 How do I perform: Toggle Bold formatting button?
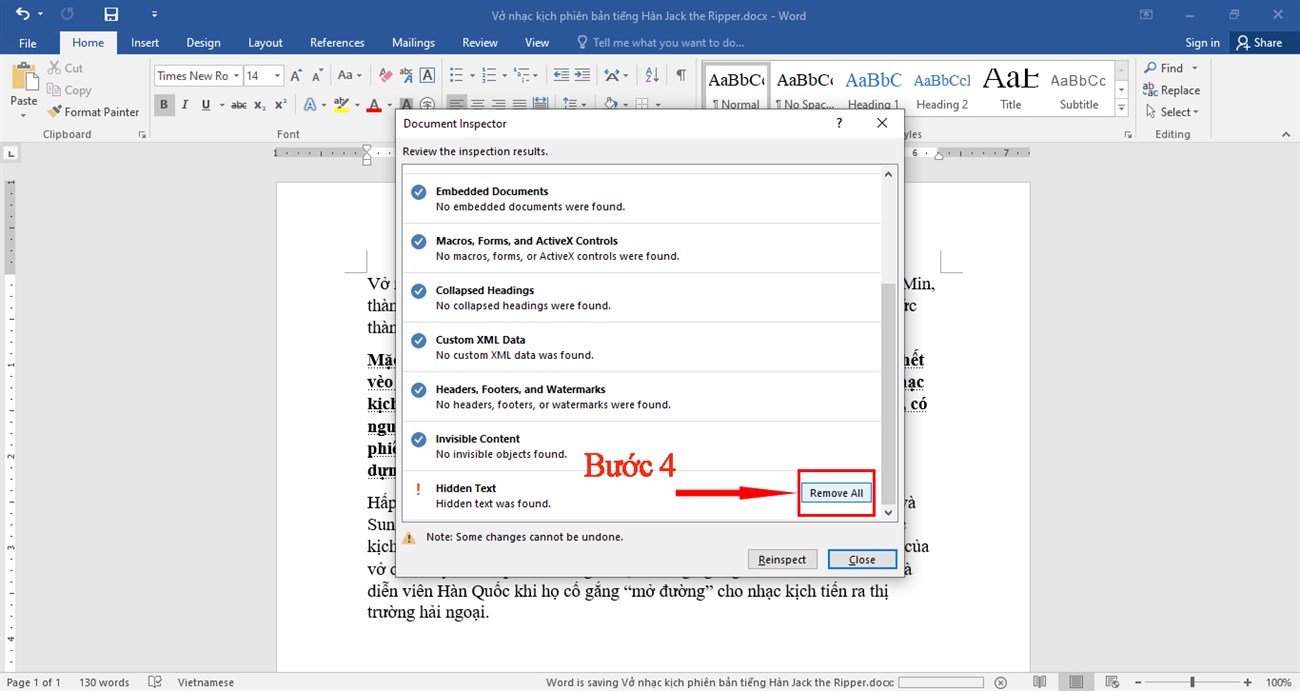164,105
